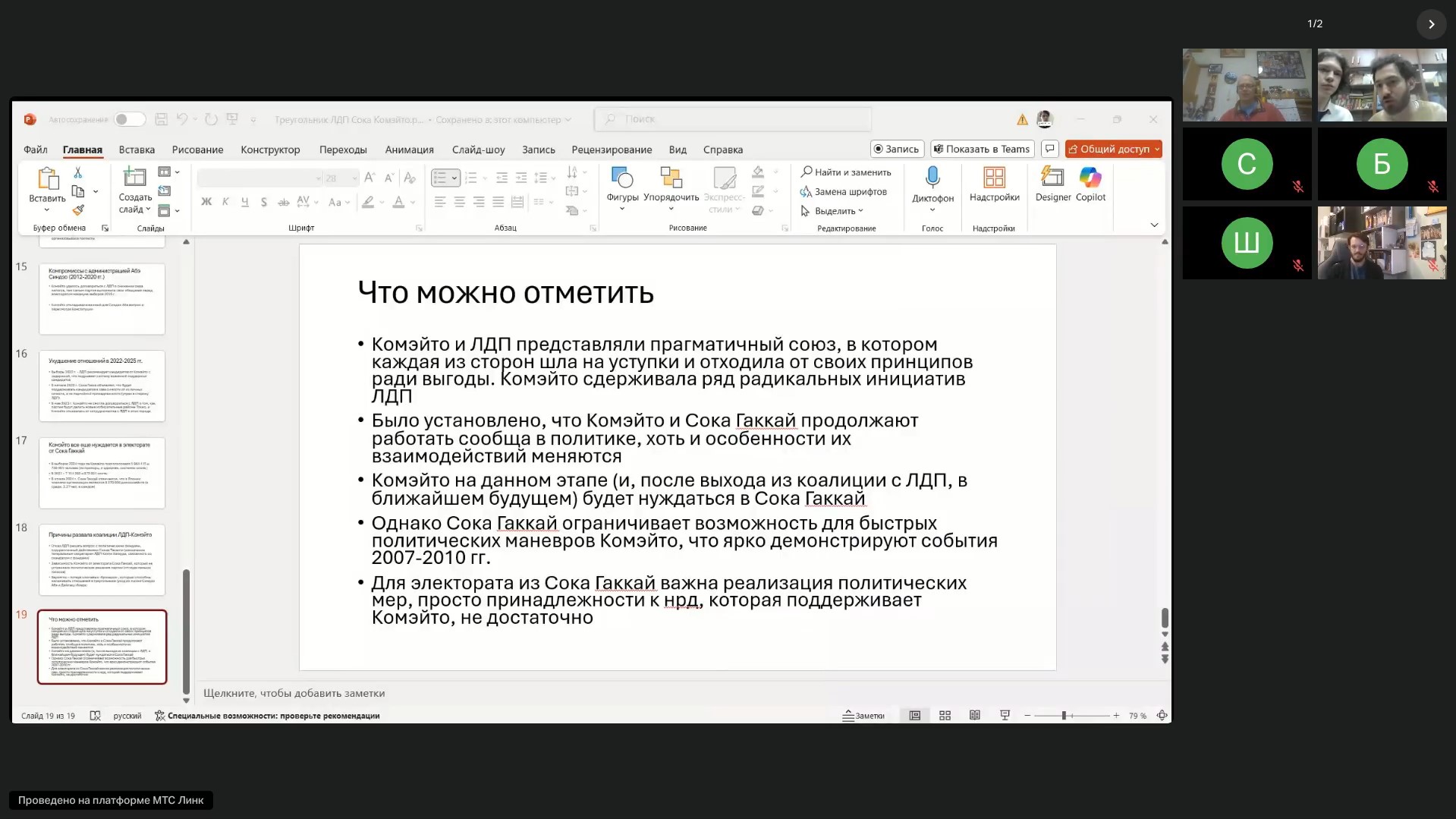Open Надстройки add-ins icon
Screen dimensions: 1456x819
coord(994,178)
